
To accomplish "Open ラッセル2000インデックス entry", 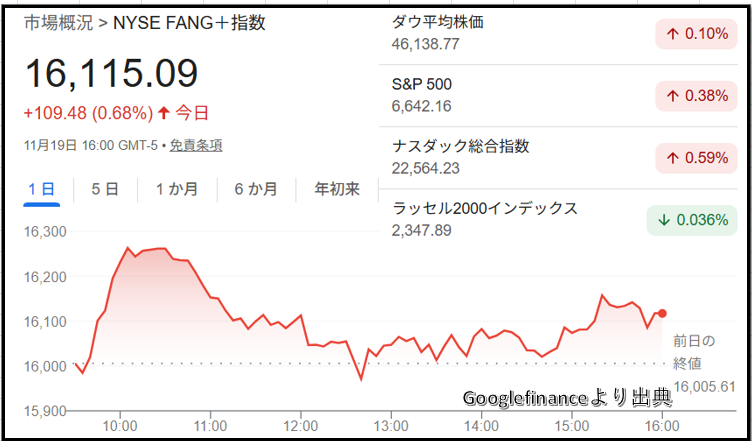I will [x=486, y=208].
